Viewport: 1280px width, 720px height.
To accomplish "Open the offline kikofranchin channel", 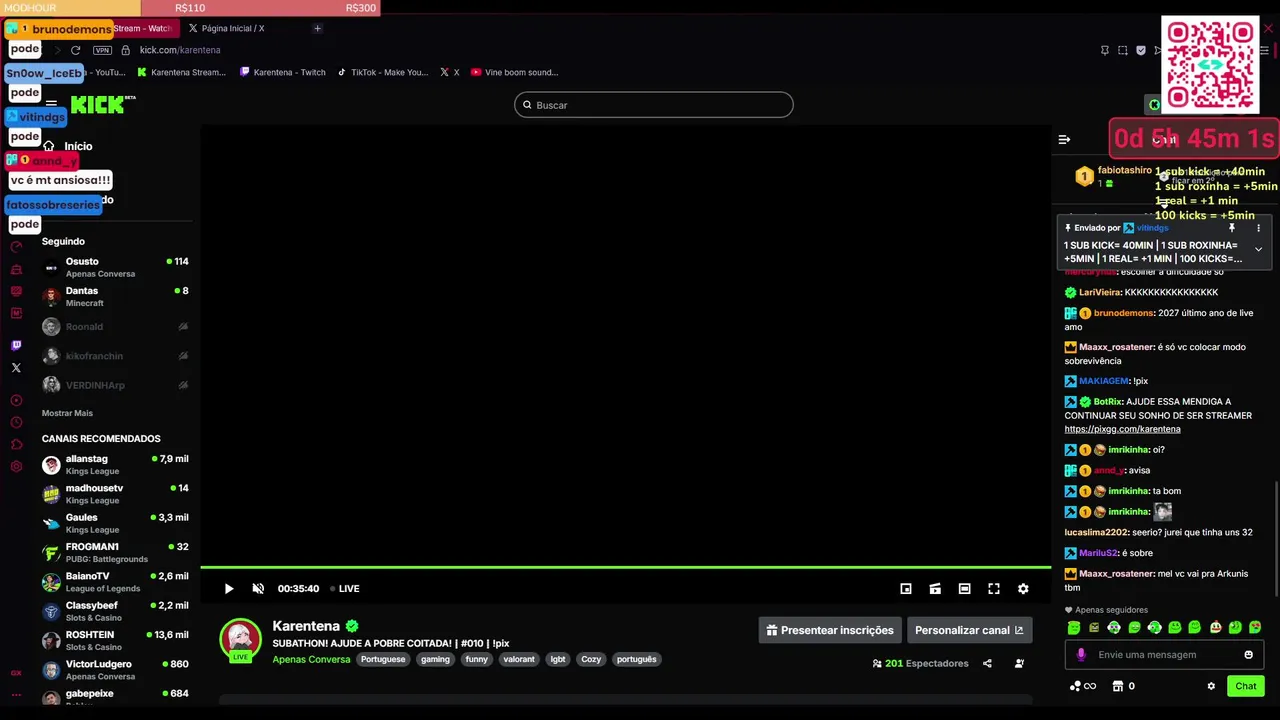I will [x=115, y=356].
